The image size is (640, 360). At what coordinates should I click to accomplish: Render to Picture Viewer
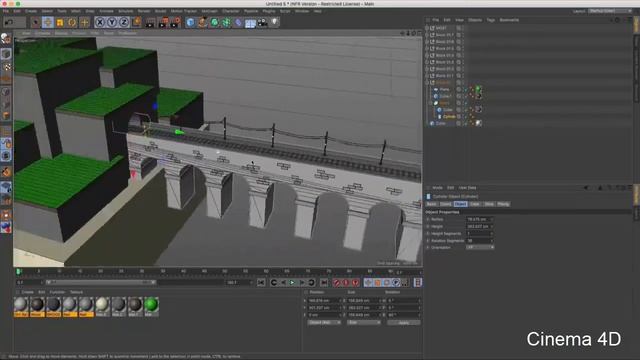pos(163,22)
